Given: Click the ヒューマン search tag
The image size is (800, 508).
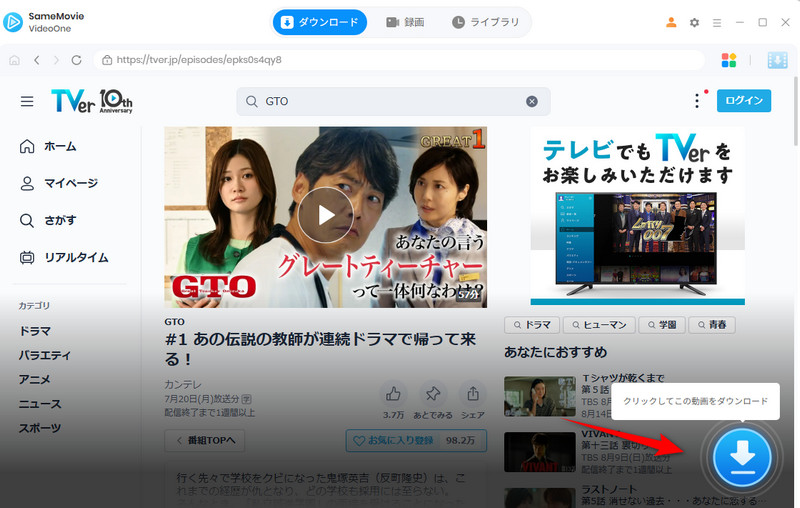Looking at the screenshot, I should (x=599, y=325).
